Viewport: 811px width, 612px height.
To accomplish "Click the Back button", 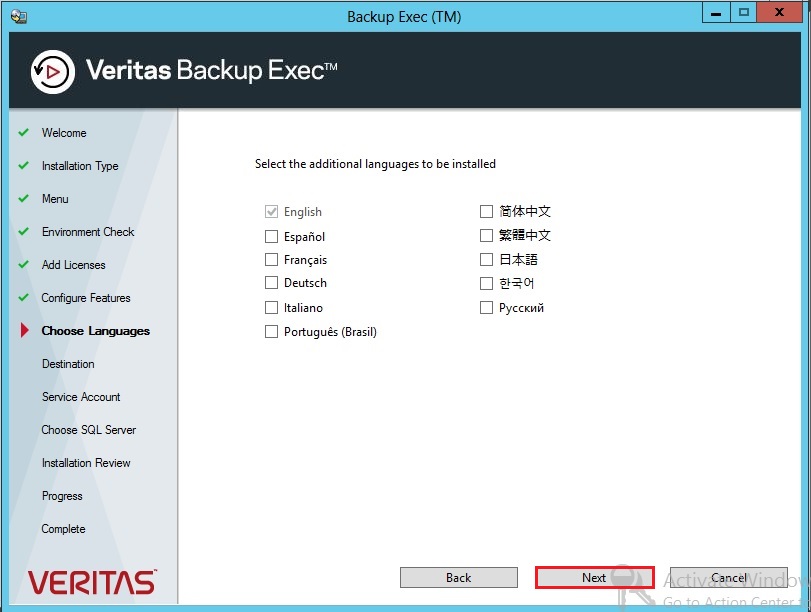I will (x=458, y=577).
